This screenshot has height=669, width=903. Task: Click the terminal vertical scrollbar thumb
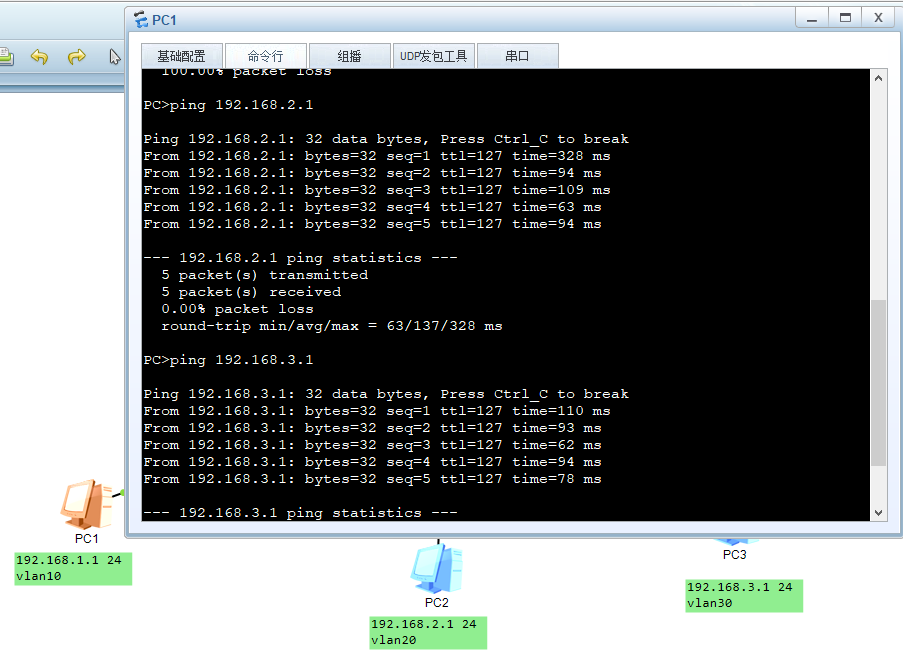(878, 382)
